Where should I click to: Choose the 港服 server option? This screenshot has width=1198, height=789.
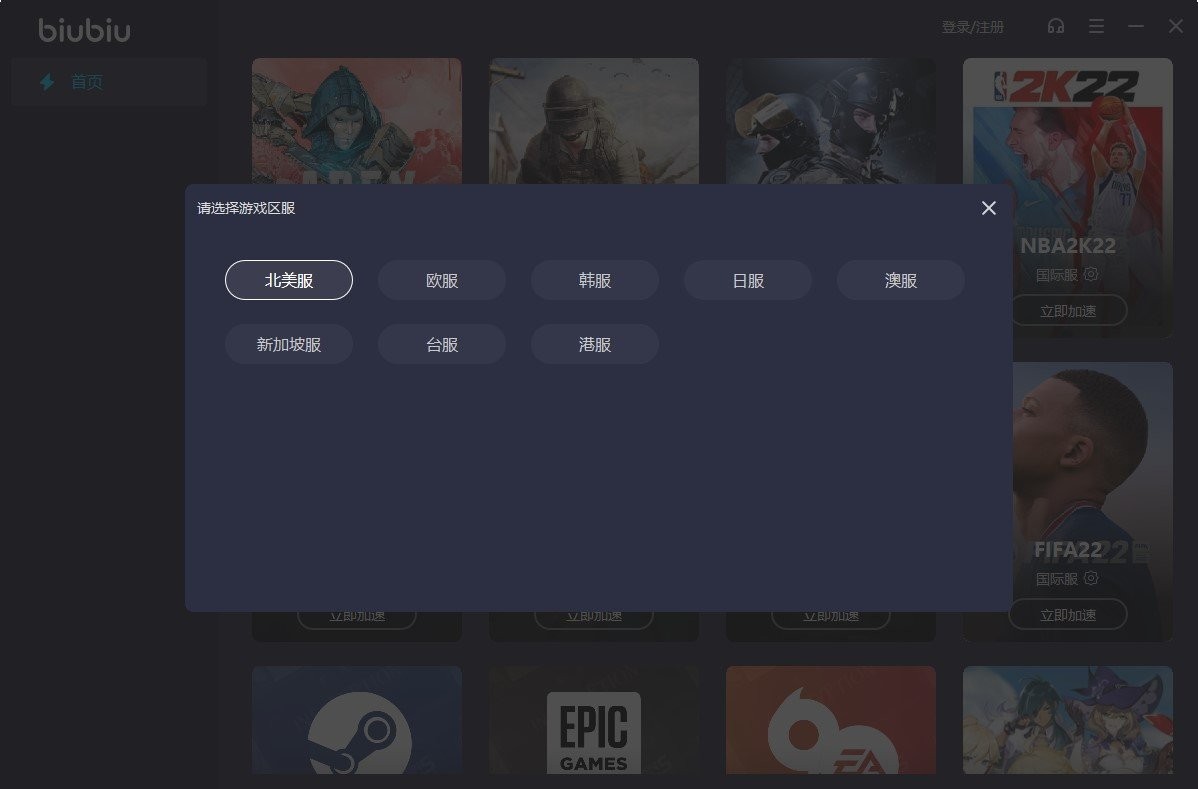point(594,344)
